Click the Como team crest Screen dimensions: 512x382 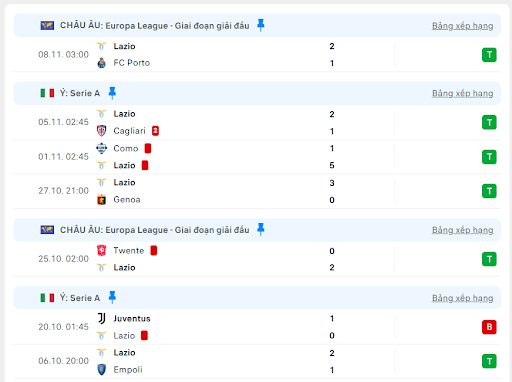[102, 148]
